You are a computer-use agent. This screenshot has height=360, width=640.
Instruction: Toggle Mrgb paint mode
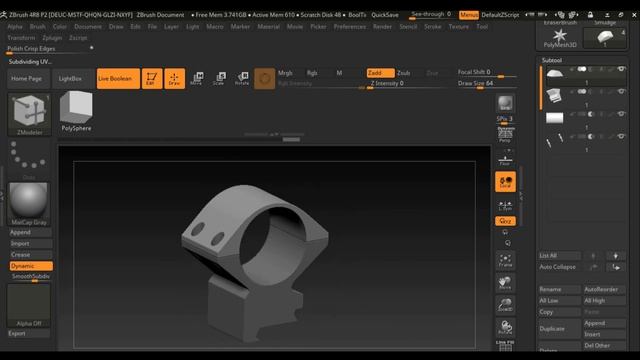[x=285, y=73]
